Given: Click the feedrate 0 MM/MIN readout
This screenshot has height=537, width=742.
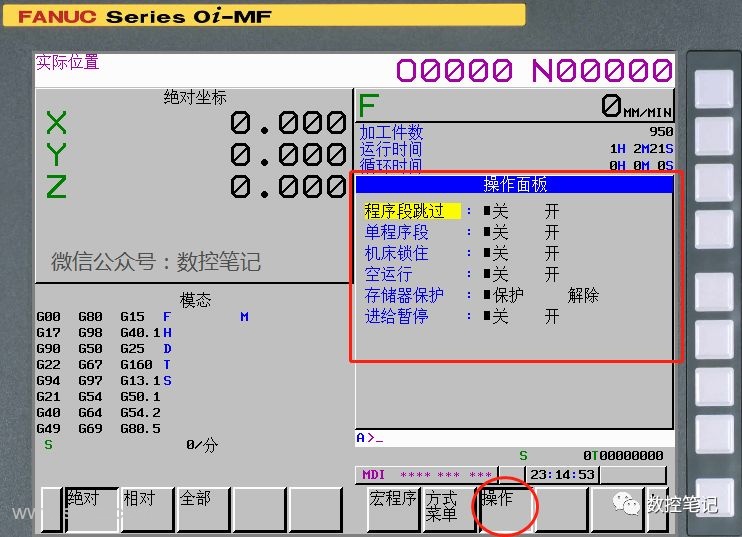Looking at the screenshot, I should click(636, 106).
